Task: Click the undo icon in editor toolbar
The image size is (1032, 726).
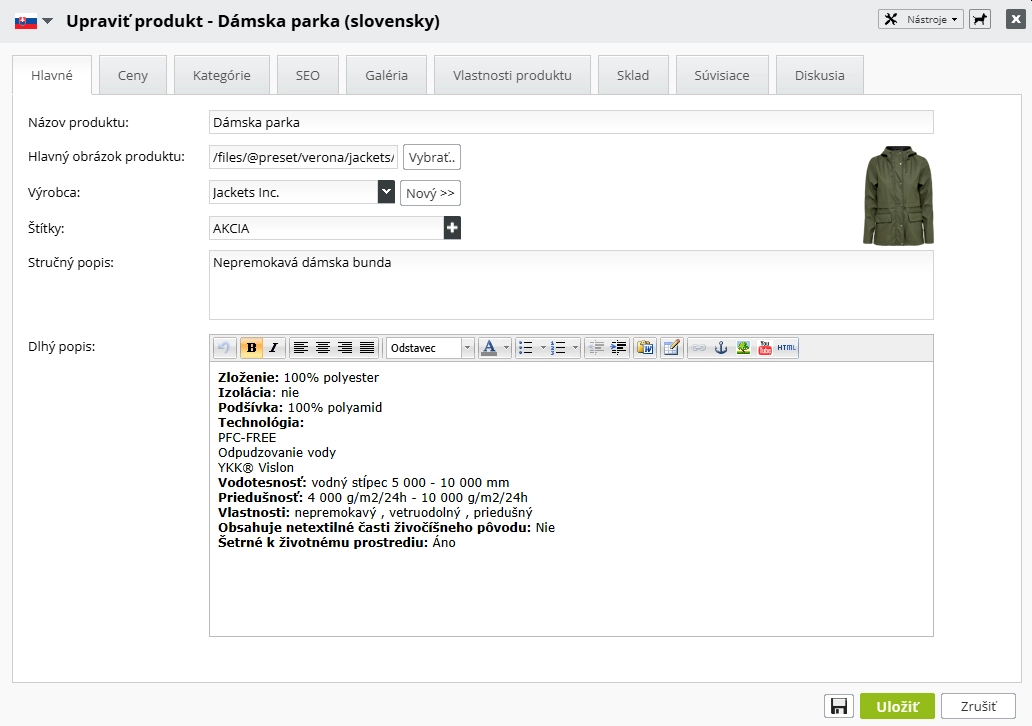Action: tap(224, 348)
